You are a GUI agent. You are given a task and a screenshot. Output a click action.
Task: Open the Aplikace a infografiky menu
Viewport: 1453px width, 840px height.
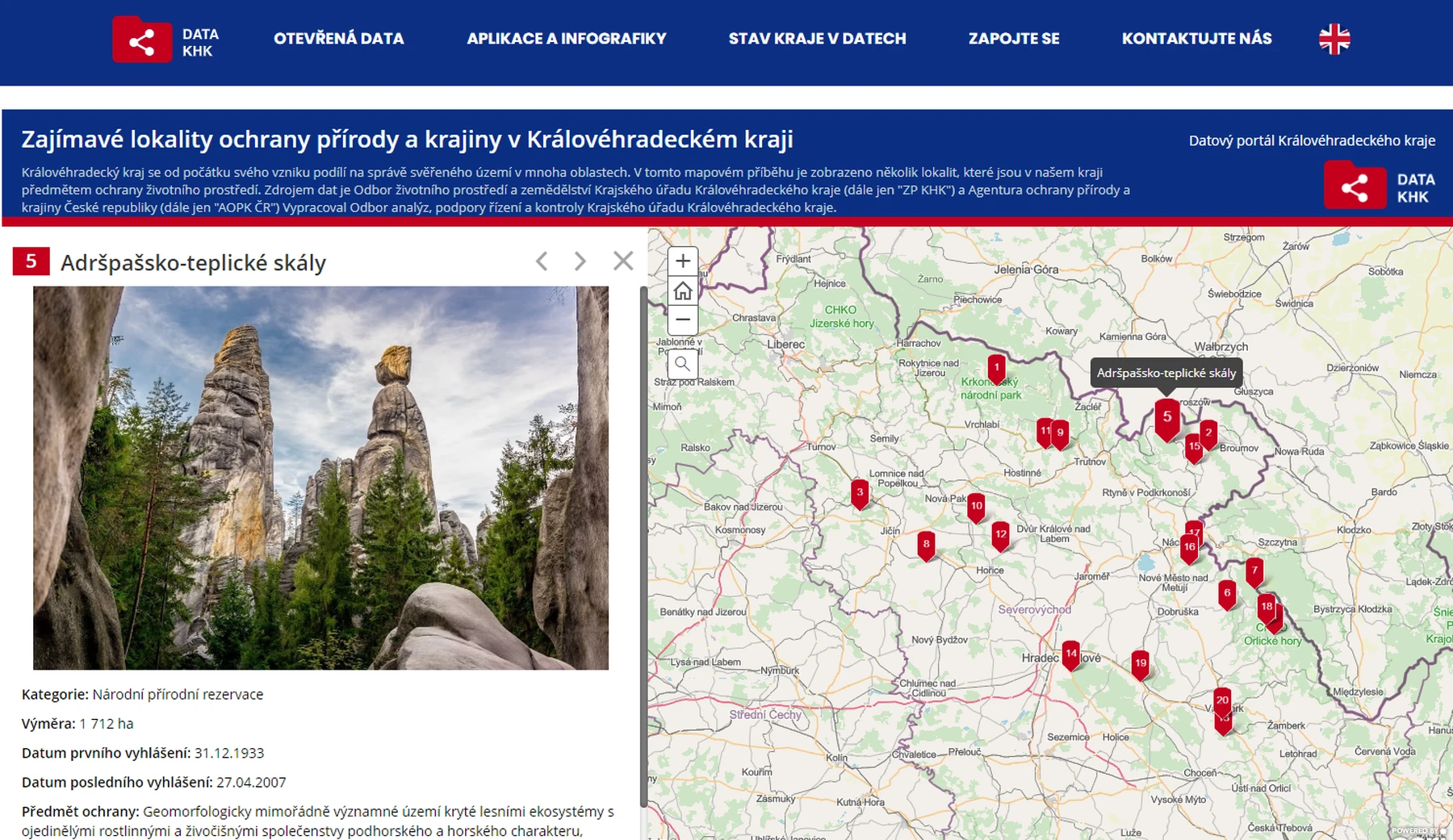point(566,39)
